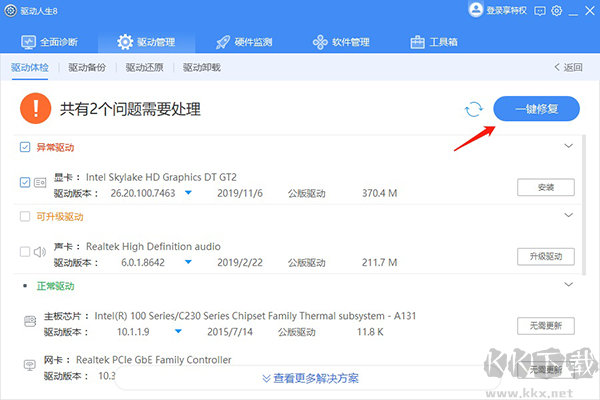Switch to the 驱动卸载 sub-tab
Viewport: 600px width, 400px height.
(x=202, y=68)
